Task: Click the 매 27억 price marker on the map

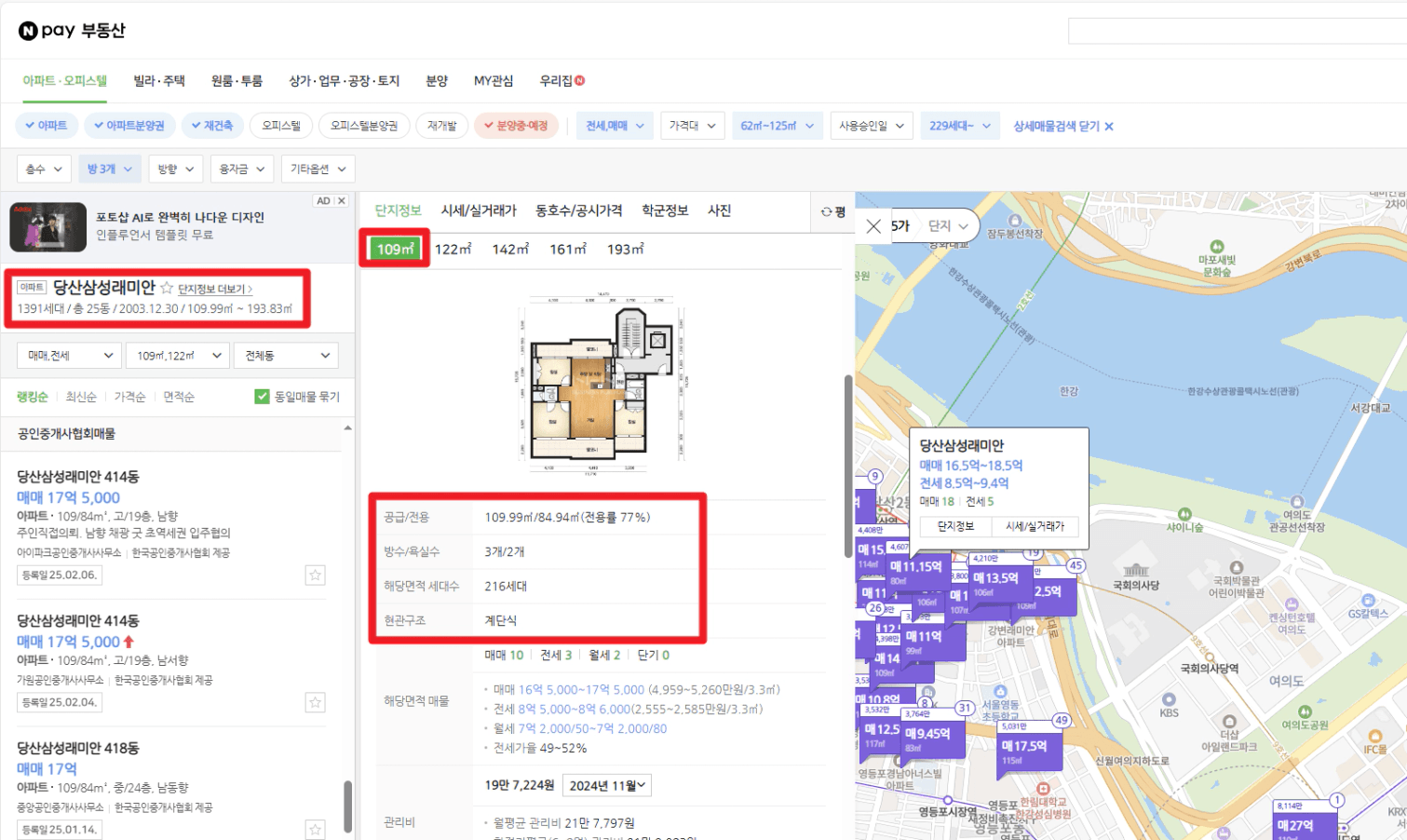Action: (x=1303, y=826)
